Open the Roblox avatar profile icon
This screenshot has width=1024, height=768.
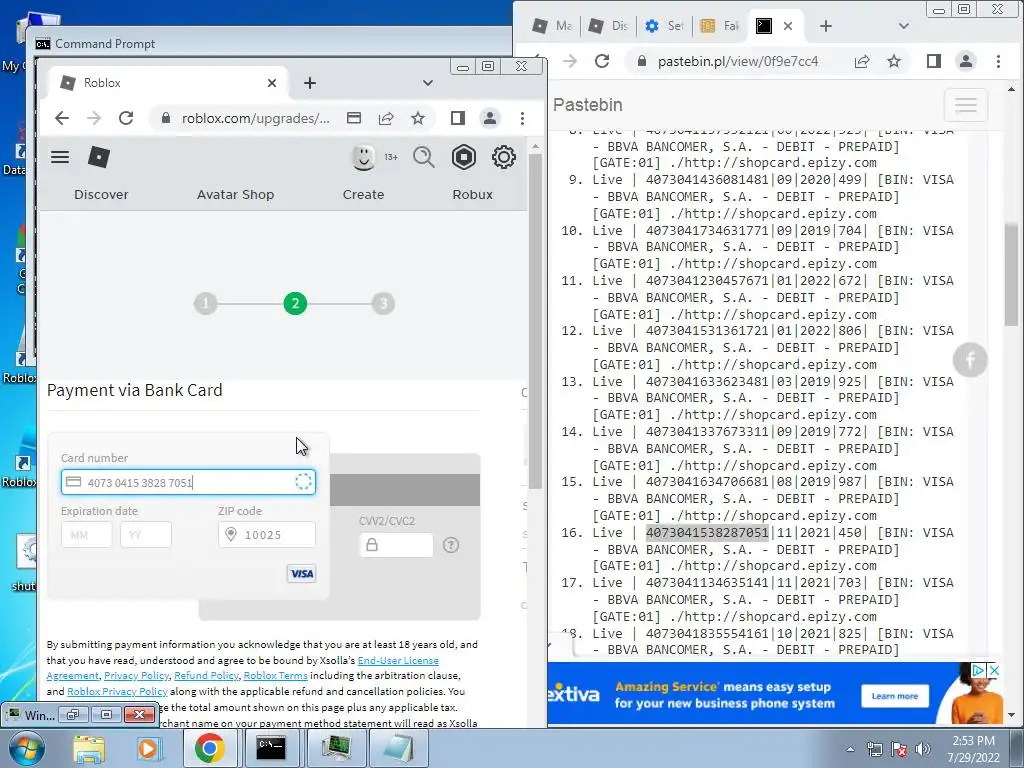point(364,157)
